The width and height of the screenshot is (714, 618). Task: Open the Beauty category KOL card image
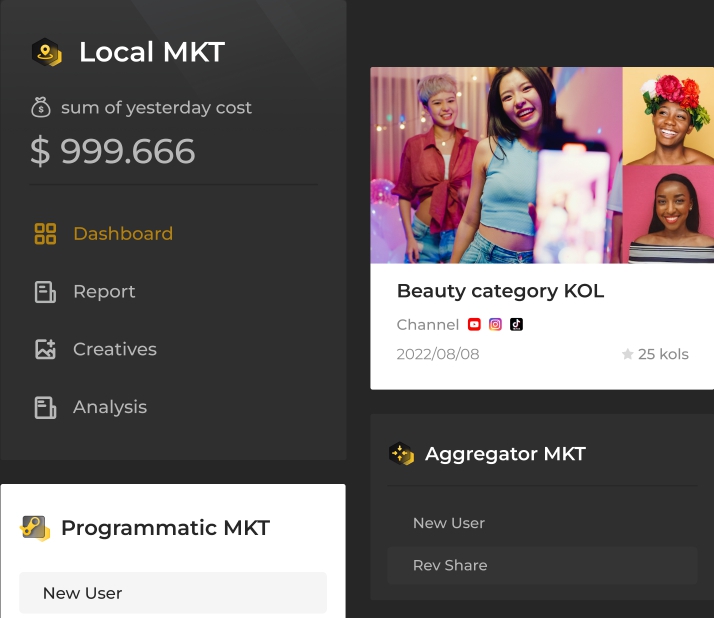point(542,165)
